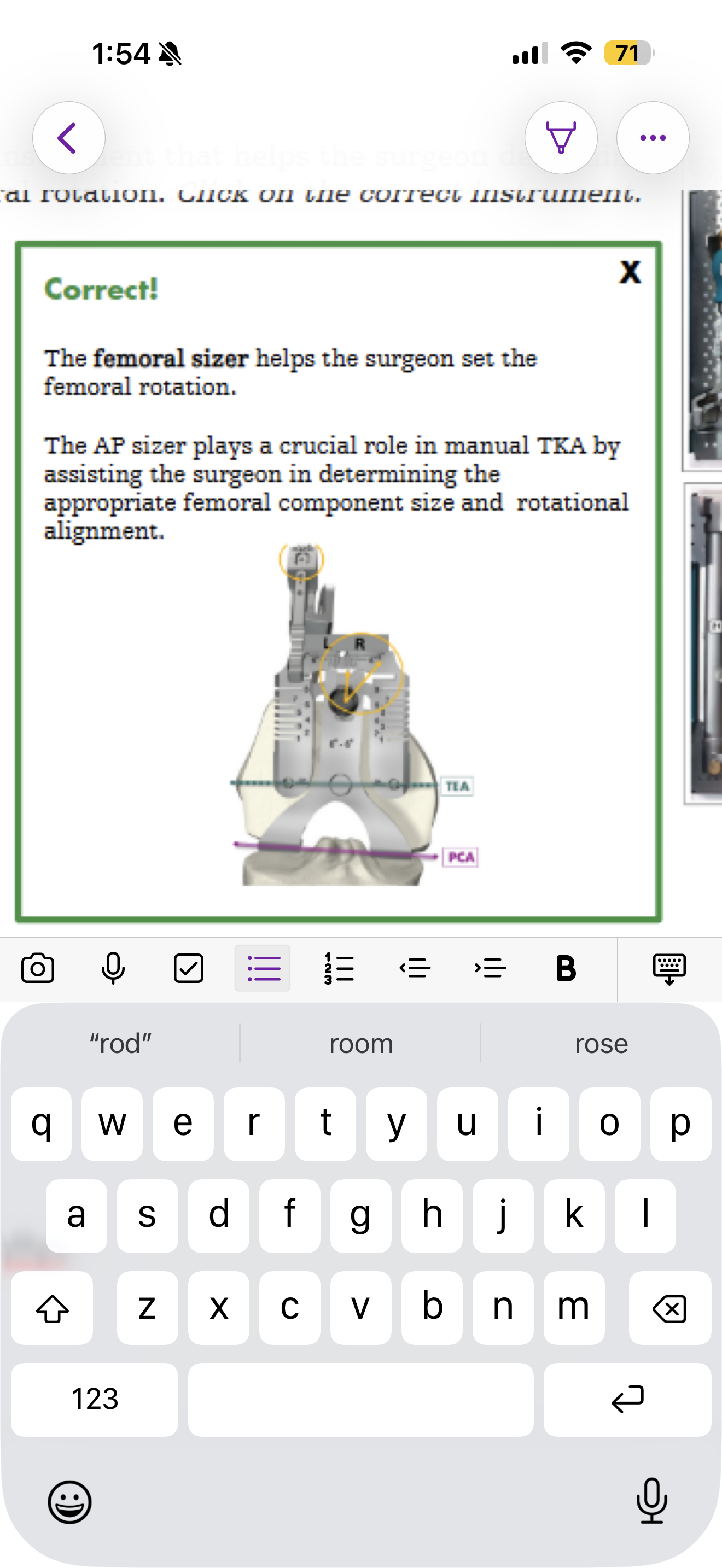Tap the shift key
The image size is (722, 1568).
[x=53, y=1308]
